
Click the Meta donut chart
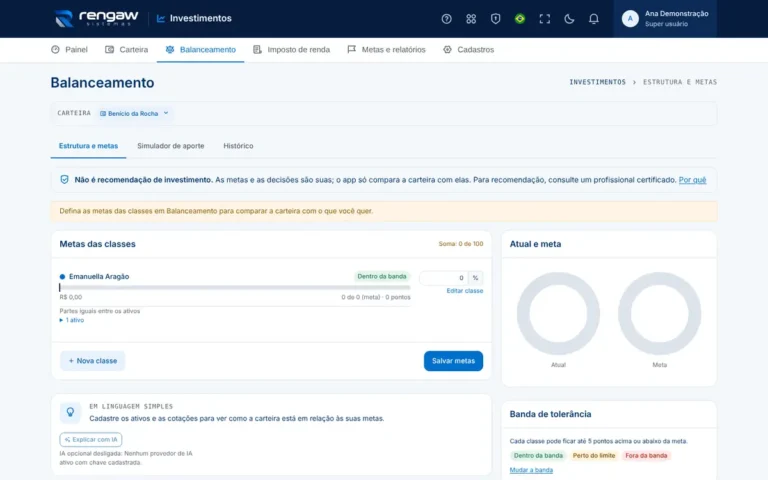(659, 313)
